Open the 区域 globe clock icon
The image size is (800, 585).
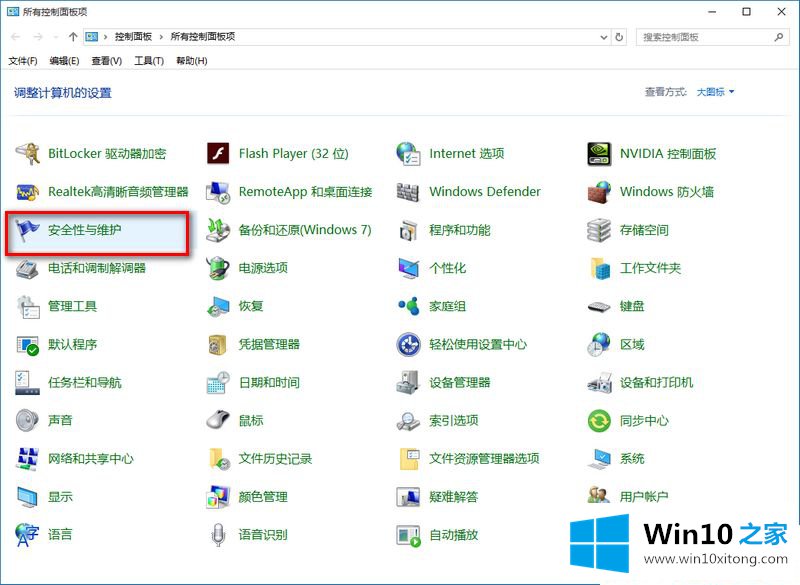tap(599, 345)
